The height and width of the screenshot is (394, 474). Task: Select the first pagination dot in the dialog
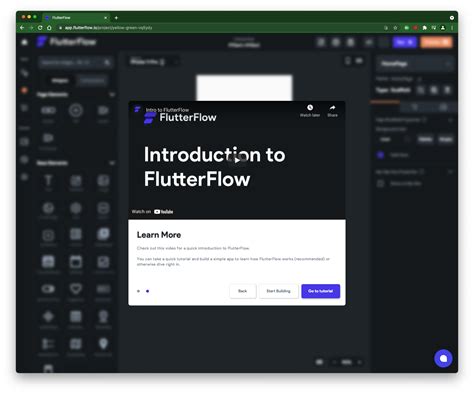coord(139,291)
